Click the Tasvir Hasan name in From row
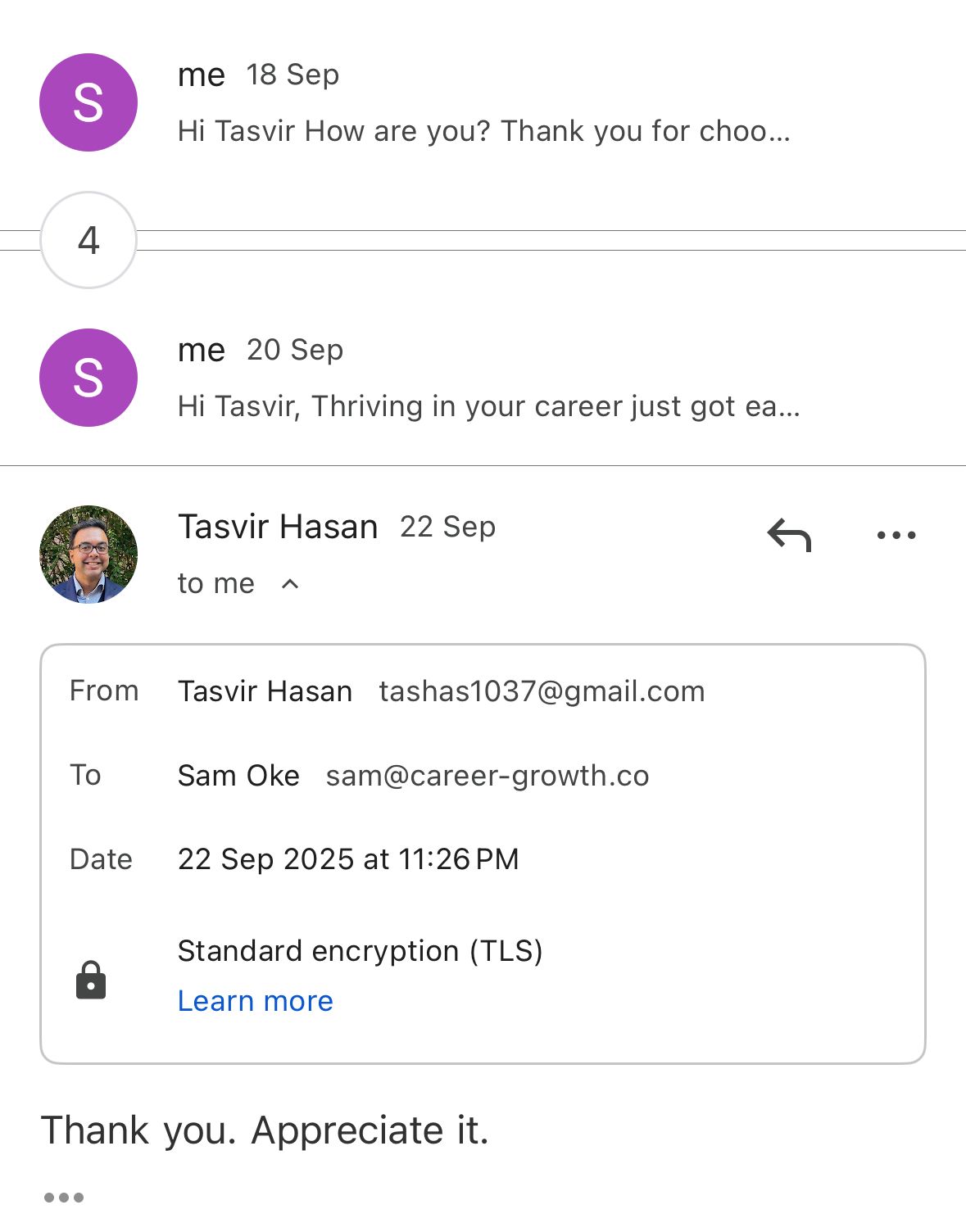Viewport: 966px width, 1232px height. coord(265,691)
